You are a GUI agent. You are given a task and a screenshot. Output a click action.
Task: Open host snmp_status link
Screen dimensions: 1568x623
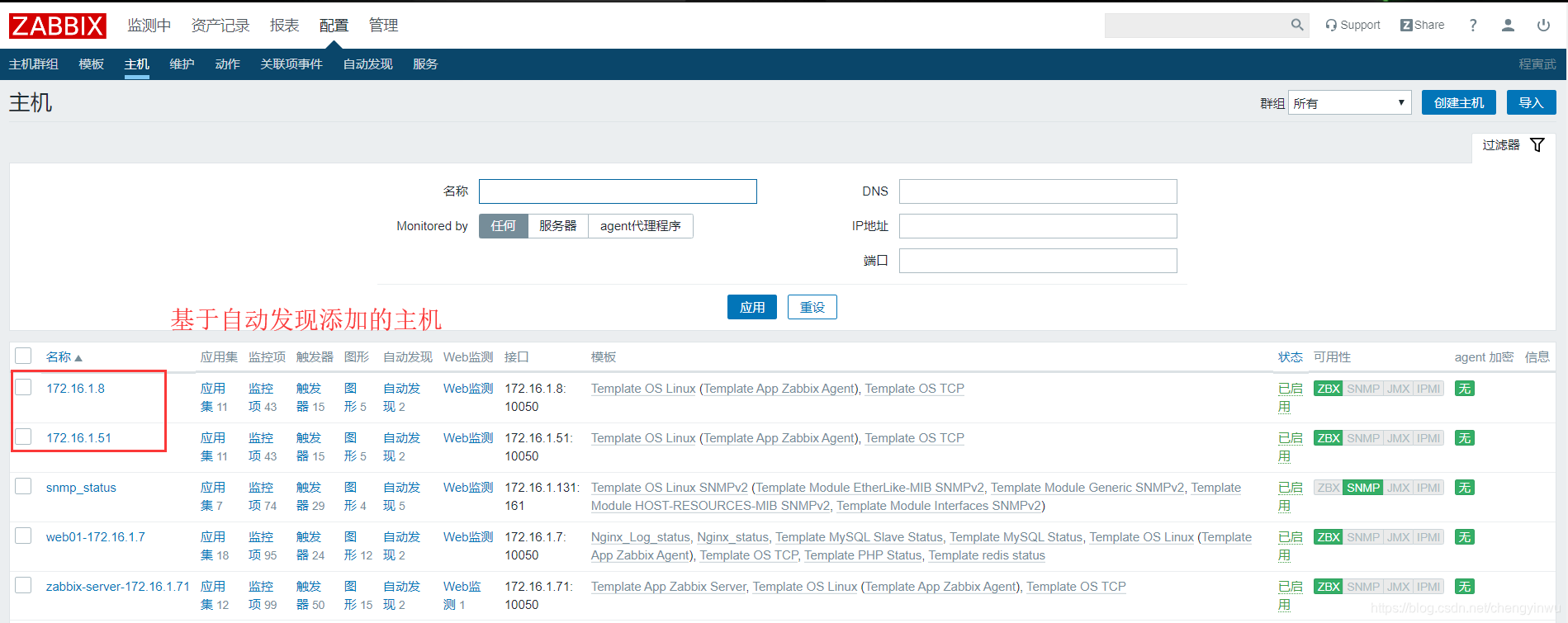(81, 488)
